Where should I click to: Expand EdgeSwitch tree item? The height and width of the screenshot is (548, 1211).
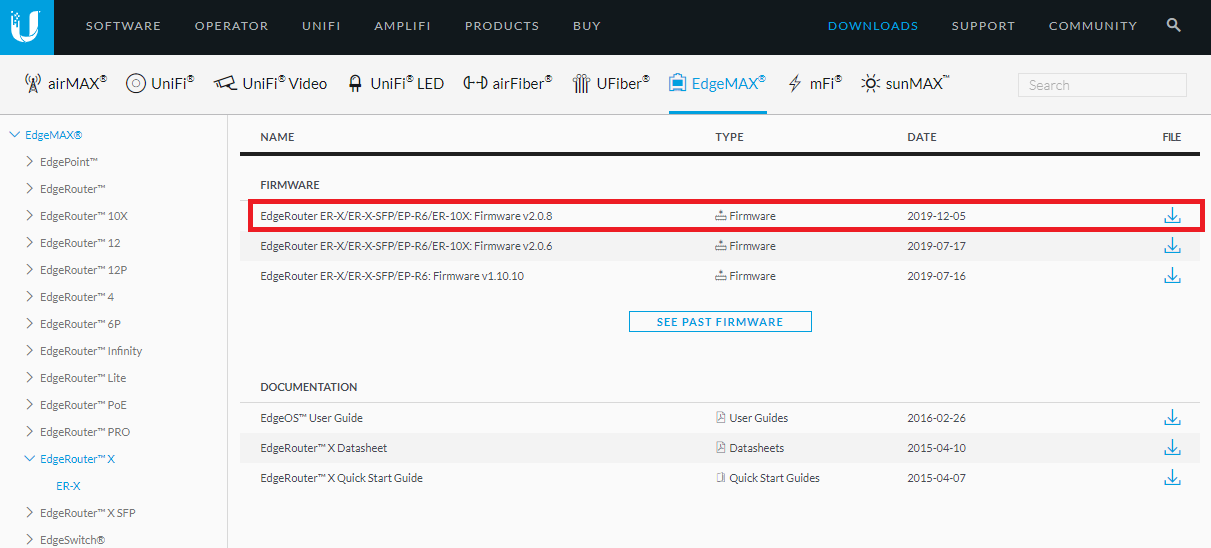click(30, 540)
